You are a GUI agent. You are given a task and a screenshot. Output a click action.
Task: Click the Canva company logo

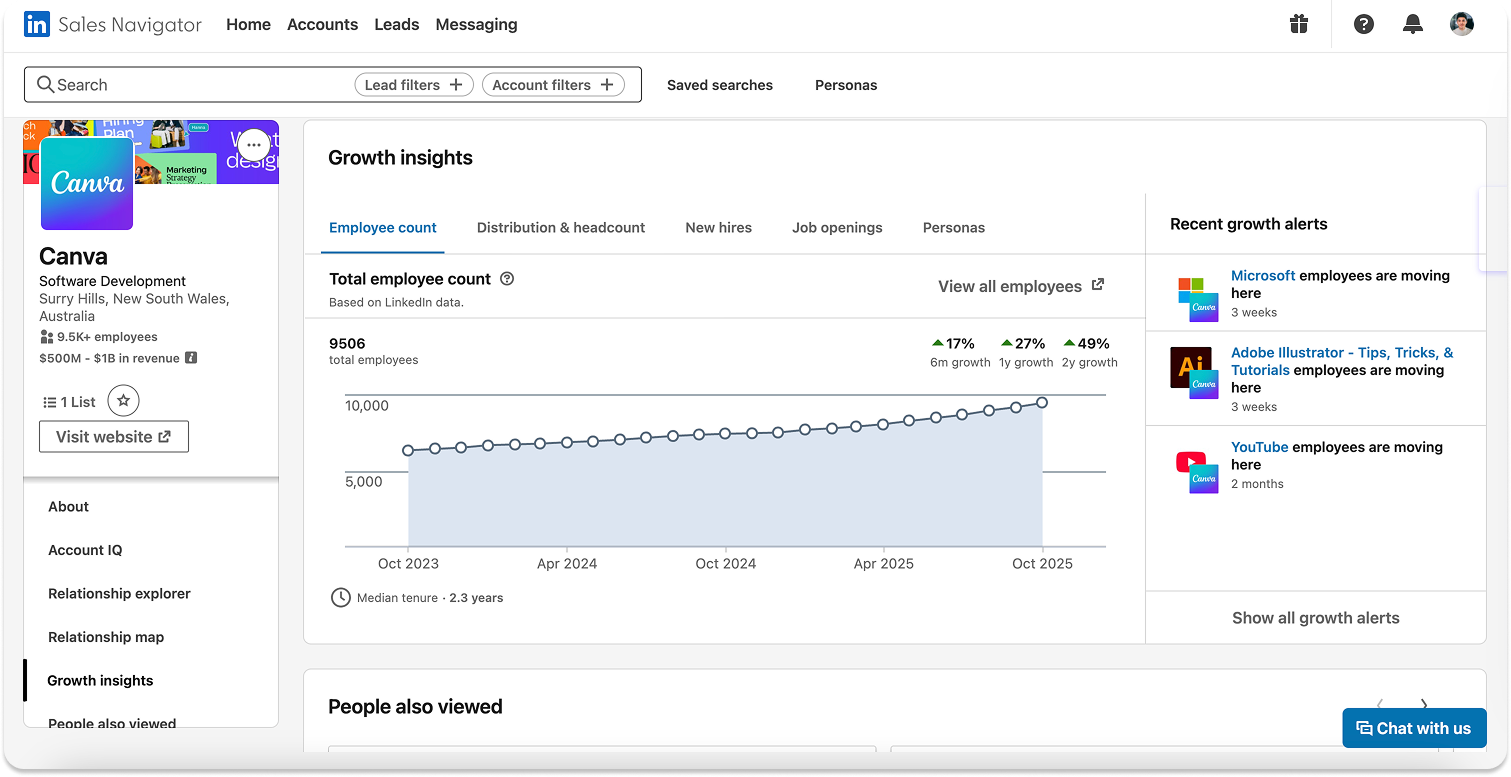[x=87, y=183]
